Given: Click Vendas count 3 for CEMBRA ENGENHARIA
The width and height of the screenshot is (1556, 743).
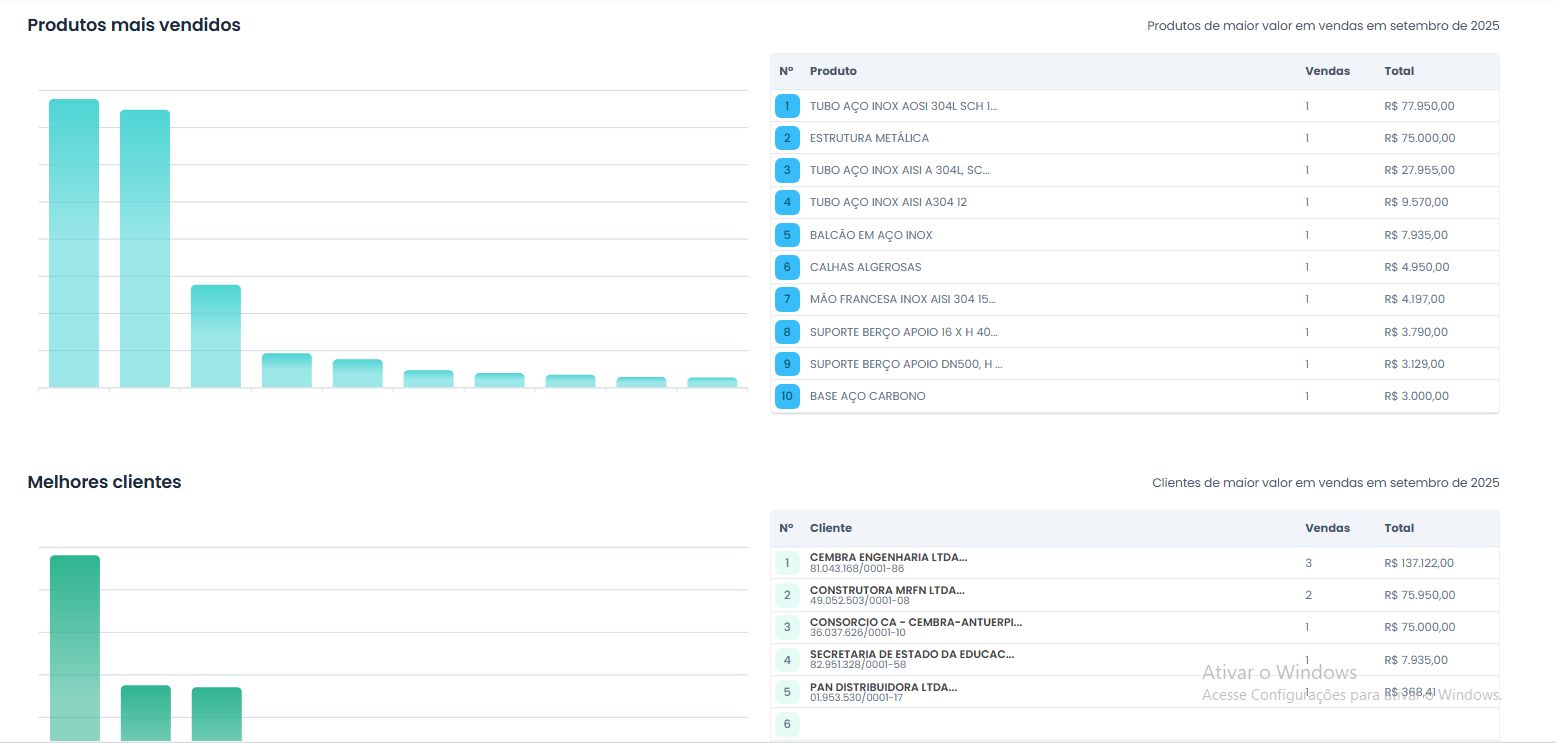Looking at the screenshot, I should pos(1308,563).
